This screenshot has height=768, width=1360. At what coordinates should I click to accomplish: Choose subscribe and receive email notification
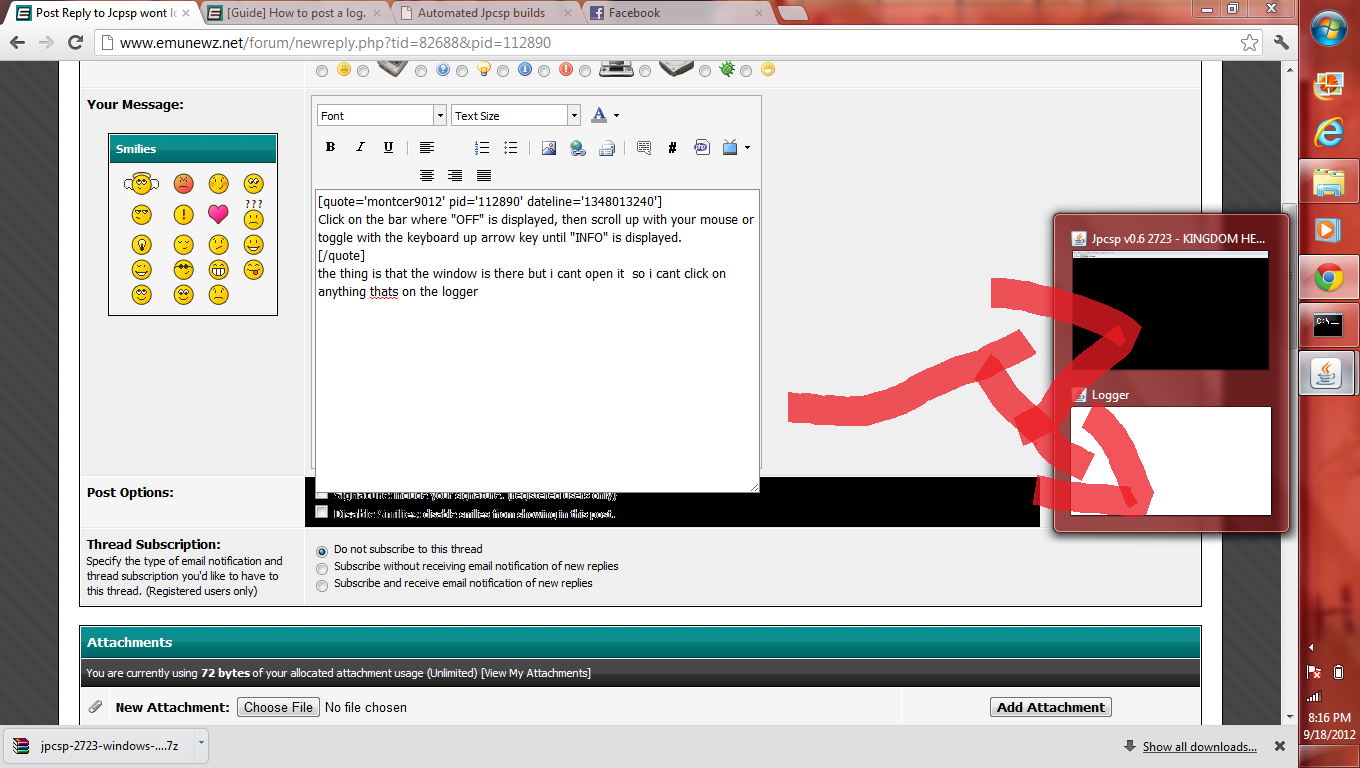(322, 585)
